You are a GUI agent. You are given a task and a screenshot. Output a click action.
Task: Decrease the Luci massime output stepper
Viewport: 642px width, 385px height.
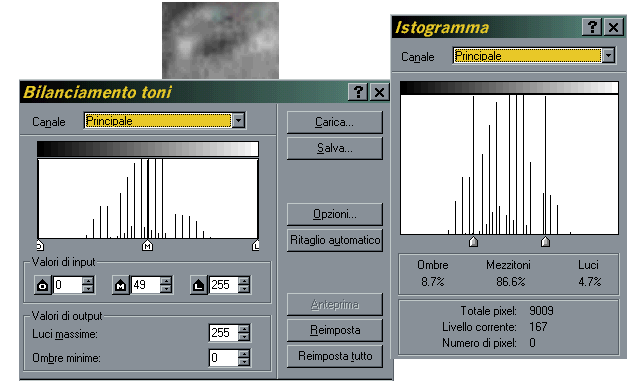click(244, 337)
